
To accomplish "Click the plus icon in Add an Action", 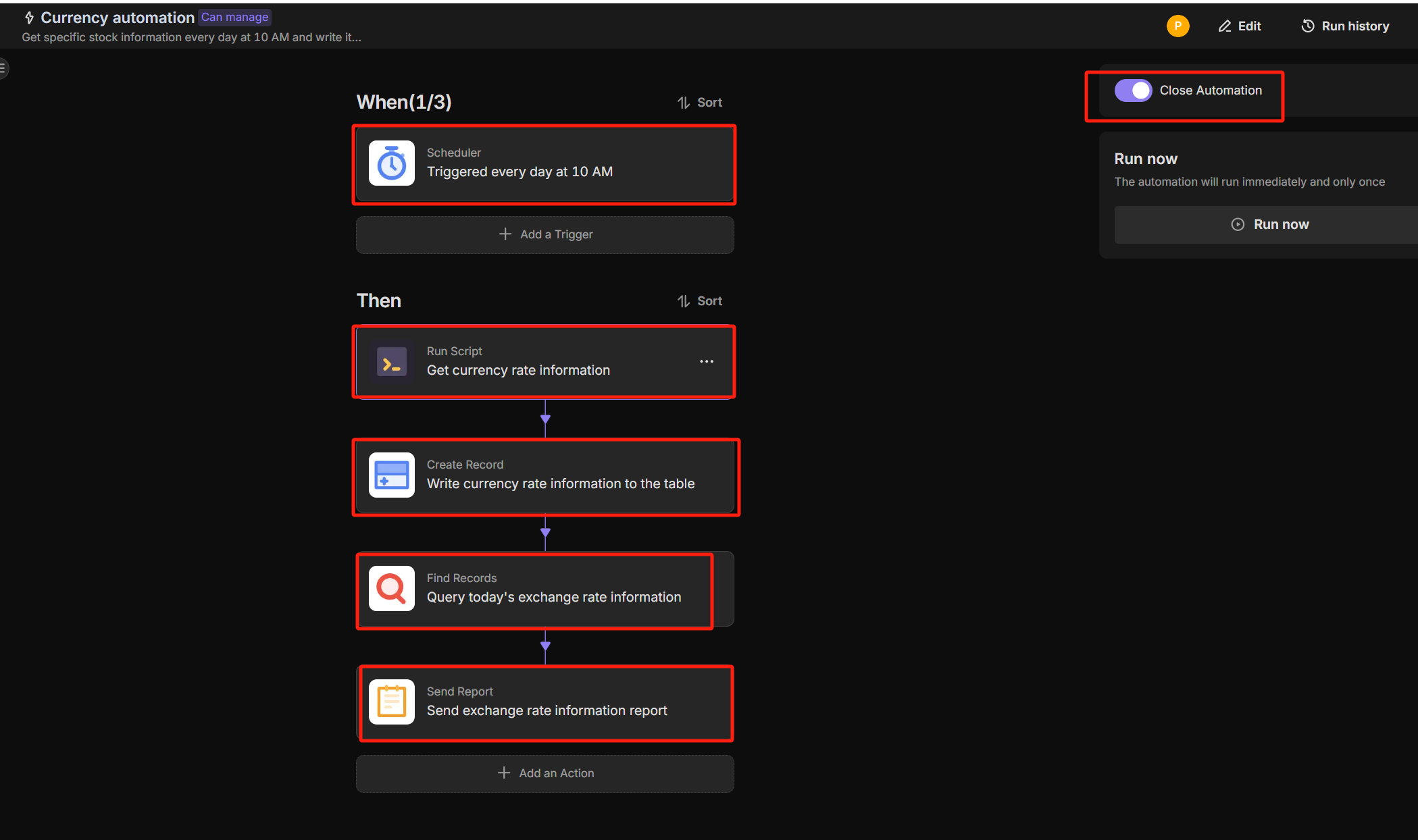I will (x=504, y=773).
